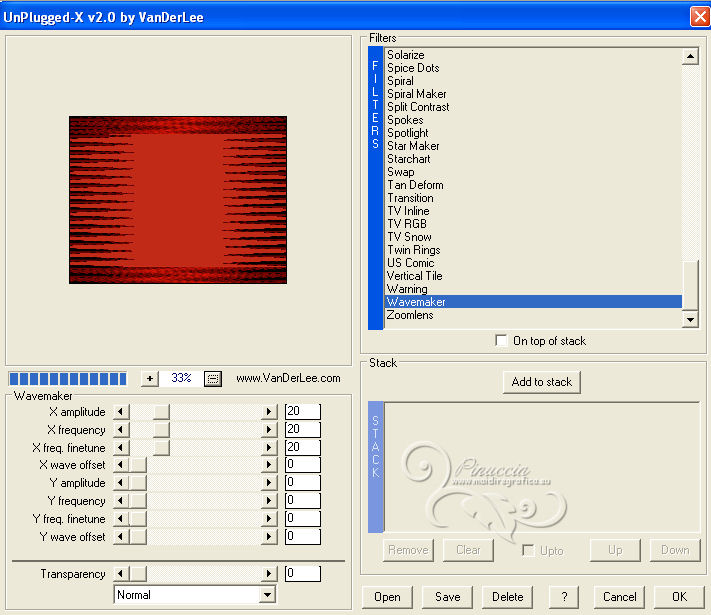
Task: Select the Solarize filter
Action: point(406,55)
